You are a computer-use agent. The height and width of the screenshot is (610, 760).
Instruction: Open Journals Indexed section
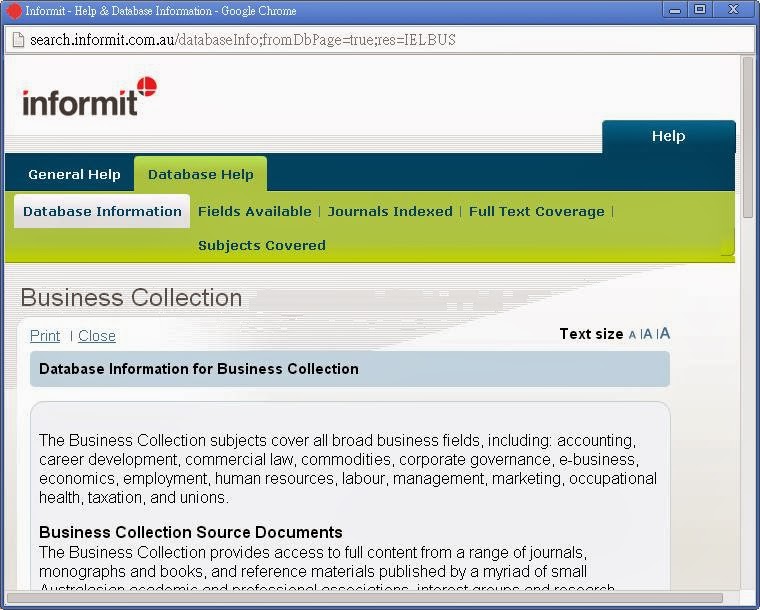pos(390,211)
